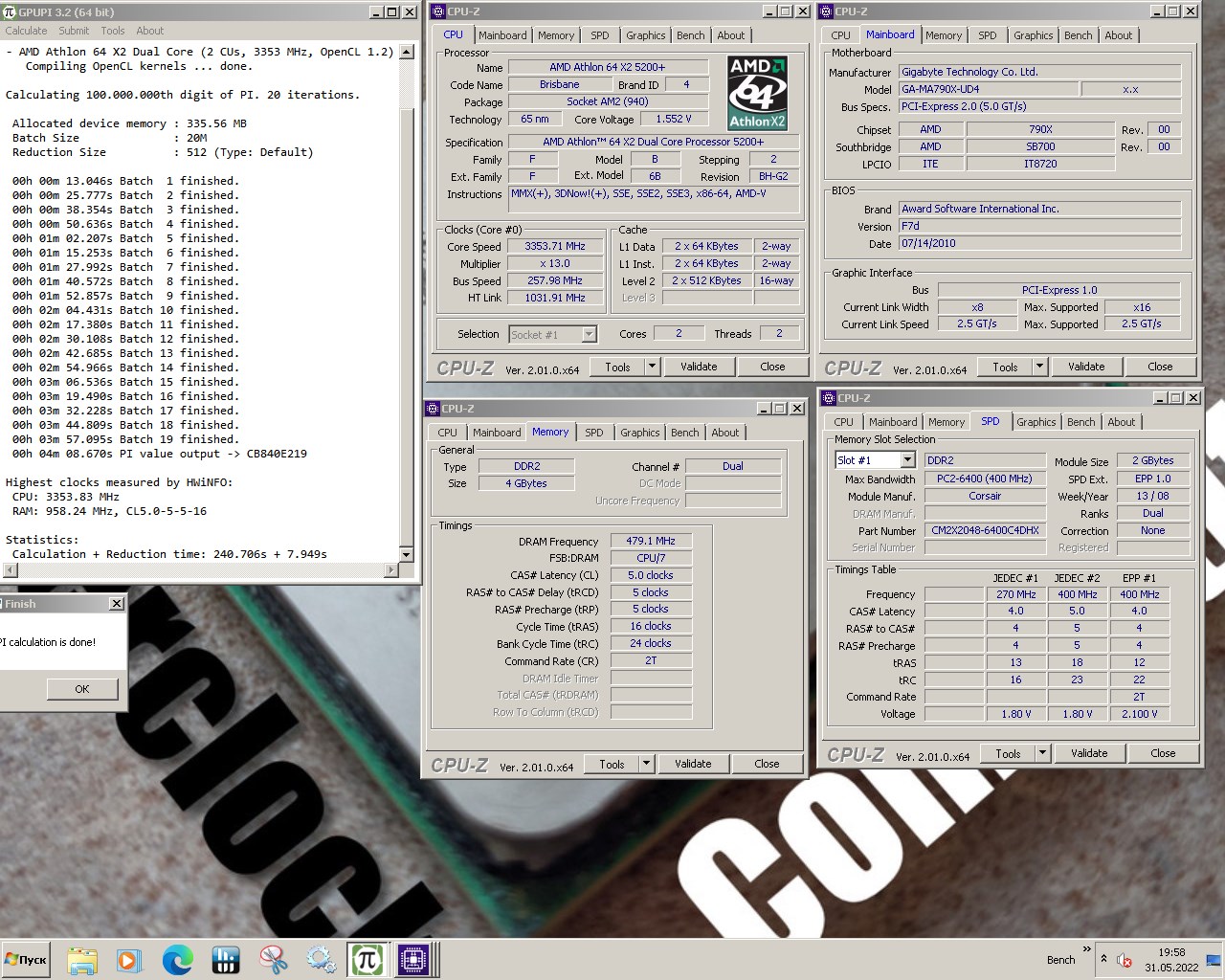1225x980 pixels.
Task: Expand Tools arrow in the Mainboard window
Action: point(1039,367)
